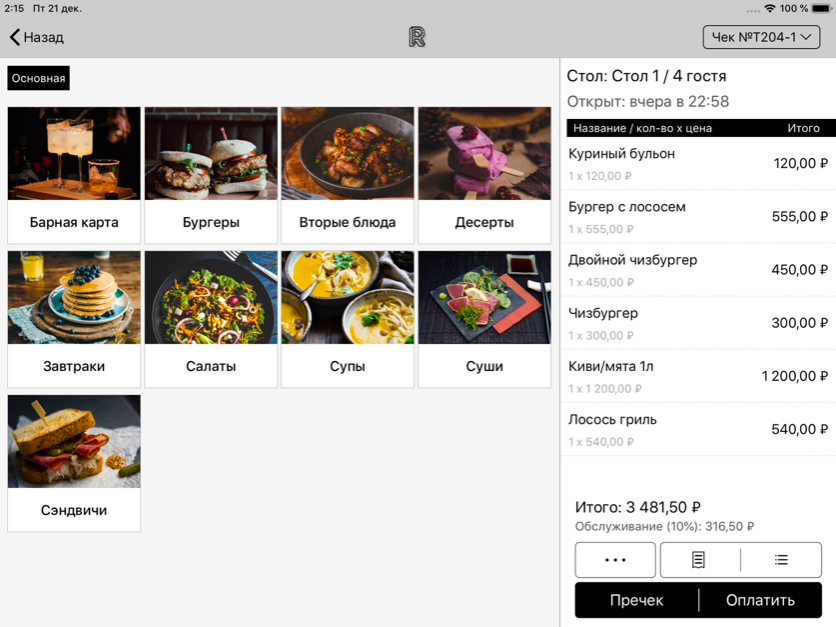Tap the back chevron arrow
Image resolution: width=836 pixels, height=627 pixels.
click(x=15, y=37)
